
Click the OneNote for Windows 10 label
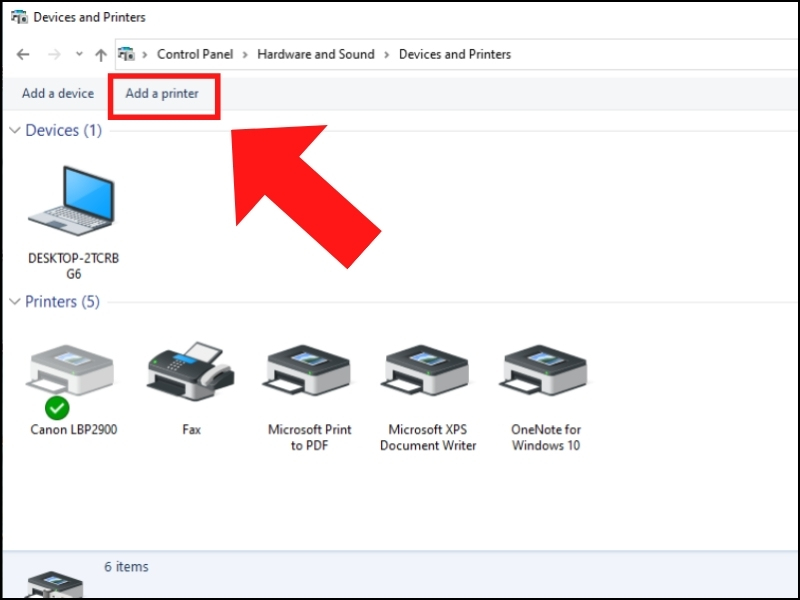pyautogui.click(x=546, y=437)
